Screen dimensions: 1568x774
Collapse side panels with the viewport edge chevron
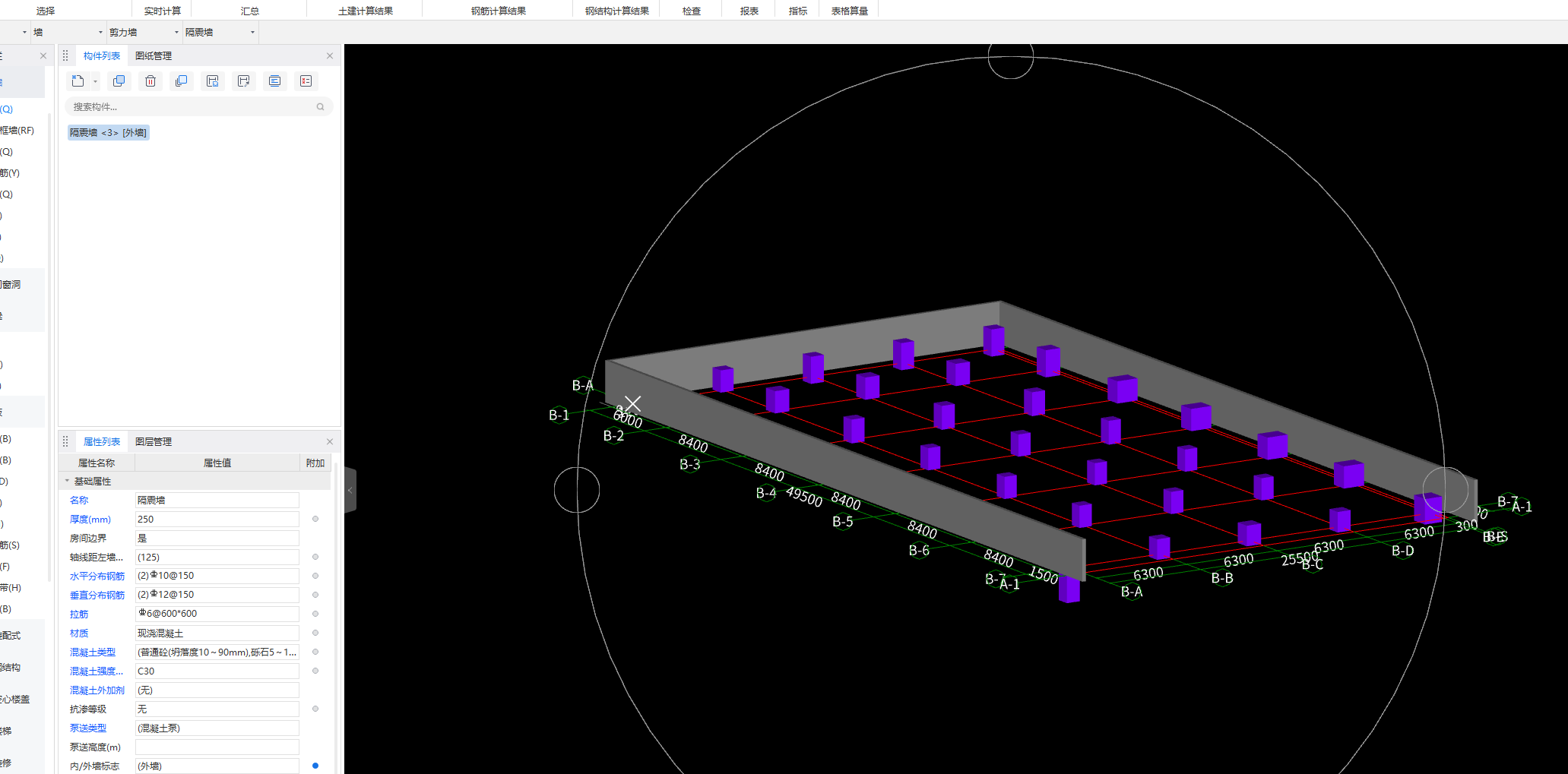point(350,490)
